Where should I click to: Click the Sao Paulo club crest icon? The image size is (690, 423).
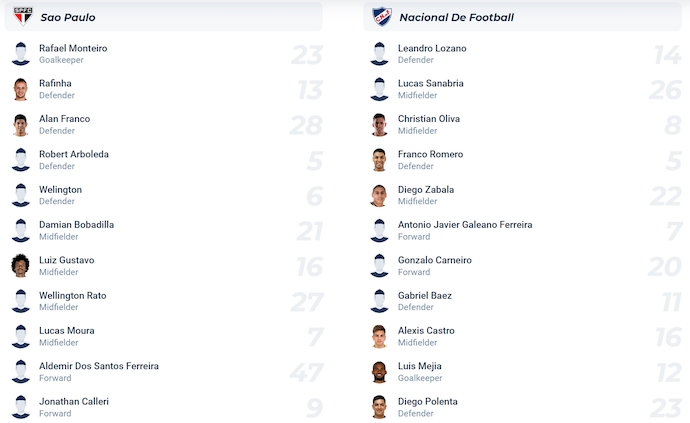coord(22,16)
